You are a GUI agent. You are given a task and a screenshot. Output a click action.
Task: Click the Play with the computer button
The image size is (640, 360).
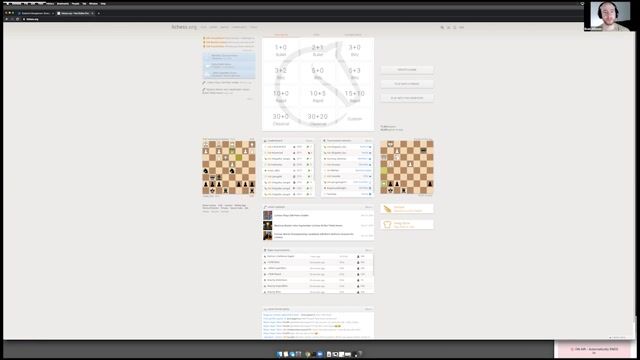coord(407,98)
